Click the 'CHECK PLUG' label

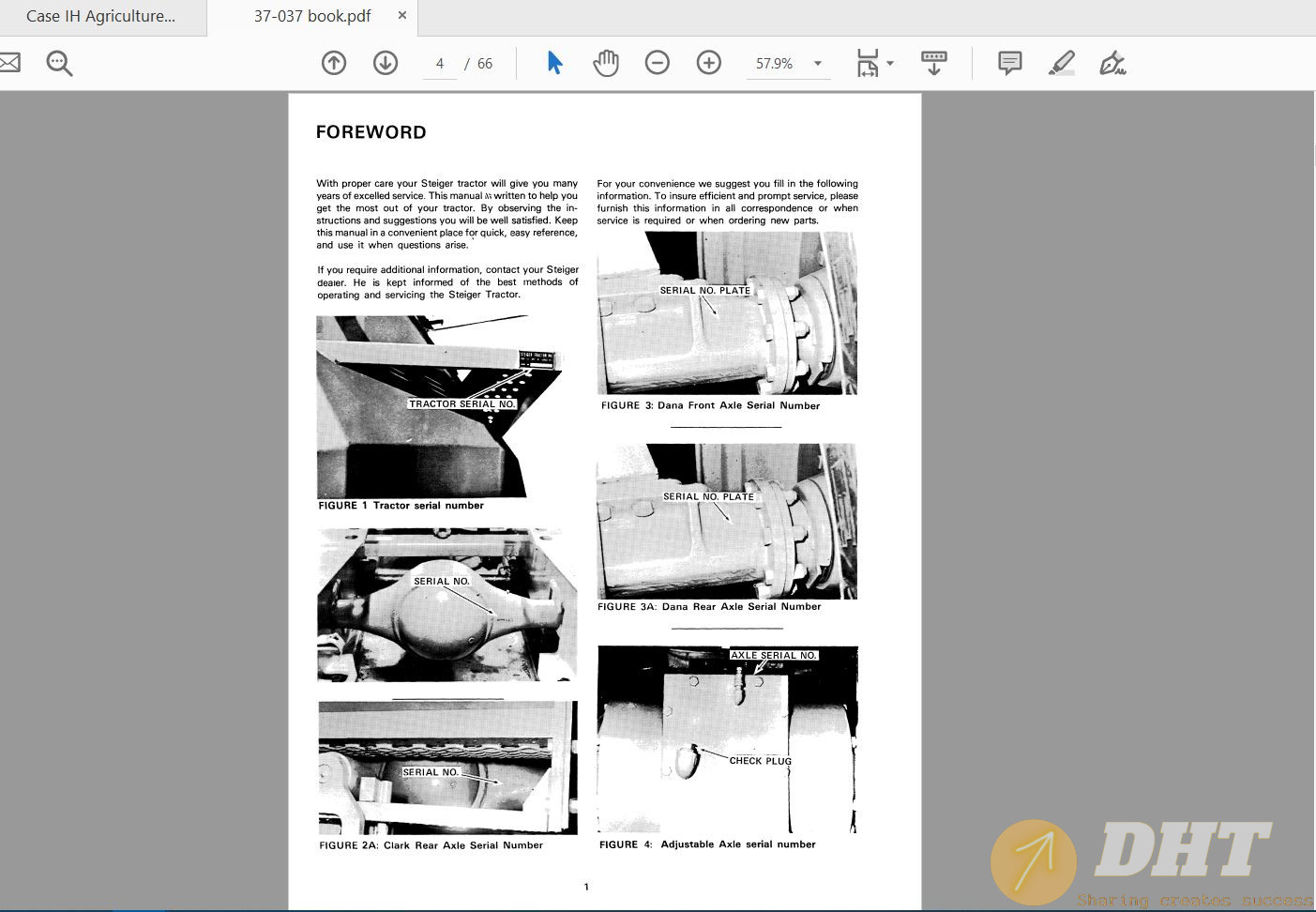coord(761,761)
